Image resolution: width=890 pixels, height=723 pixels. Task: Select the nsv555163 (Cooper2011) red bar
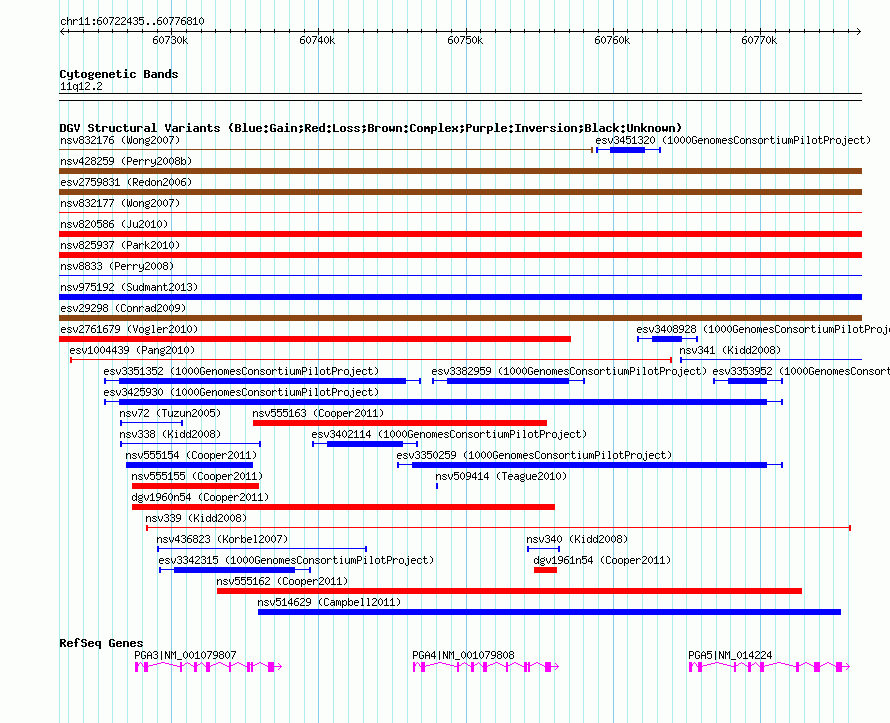pyautogui.click(x=400, y=423)
